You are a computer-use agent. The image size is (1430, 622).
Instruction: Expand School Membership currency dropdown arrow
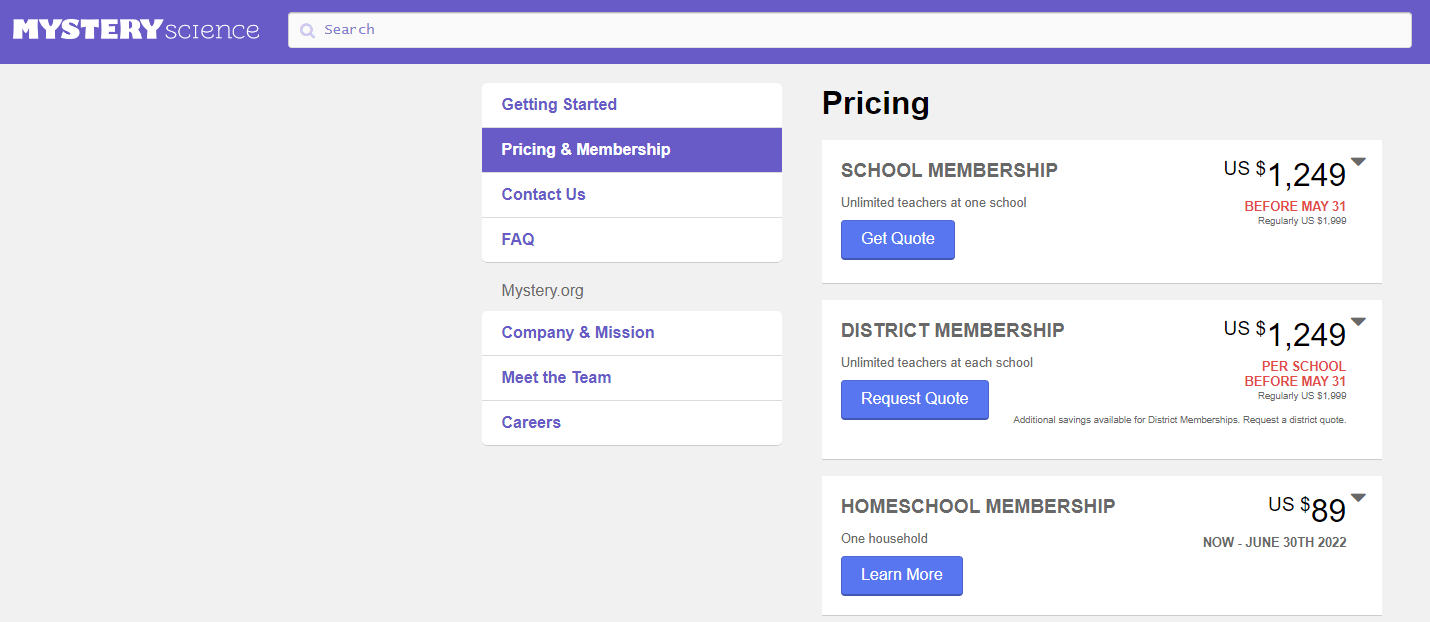click(x=1358, y=162)
